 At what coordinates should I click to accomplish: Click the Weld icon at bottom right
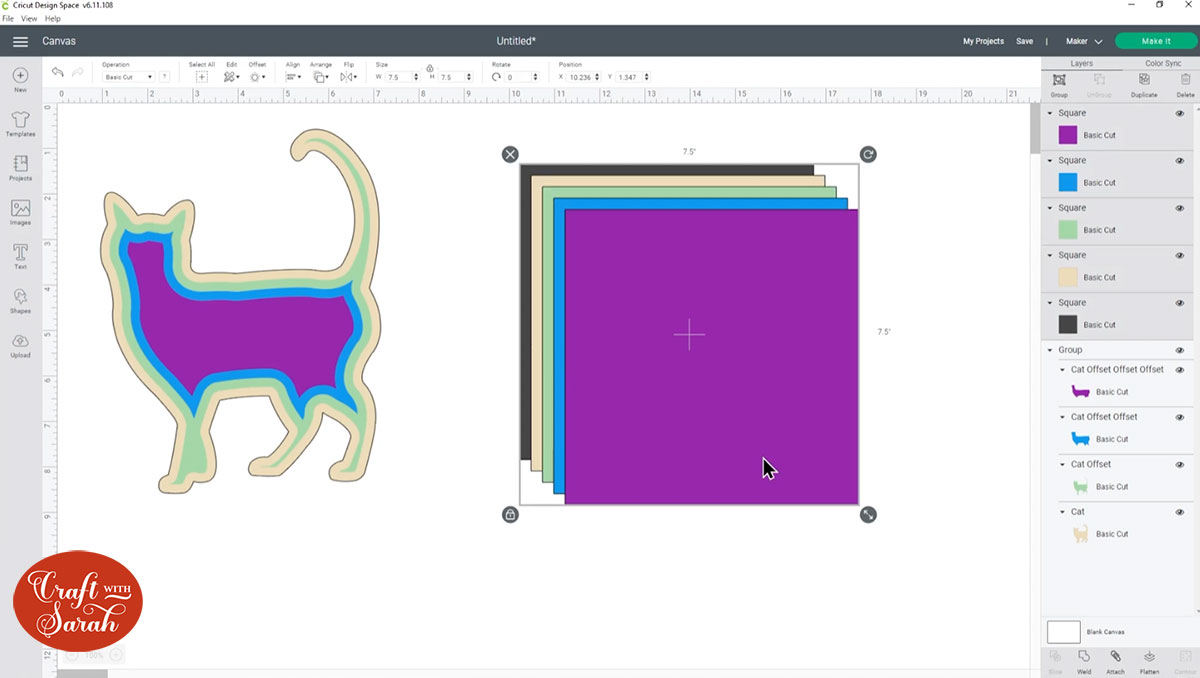1084,660
